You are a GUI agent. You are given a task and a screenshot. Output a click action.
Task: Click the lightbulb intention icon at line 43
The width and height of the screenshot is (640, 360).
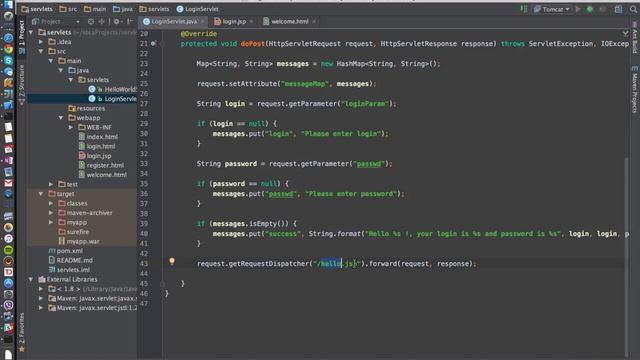(x=172, y=261)
